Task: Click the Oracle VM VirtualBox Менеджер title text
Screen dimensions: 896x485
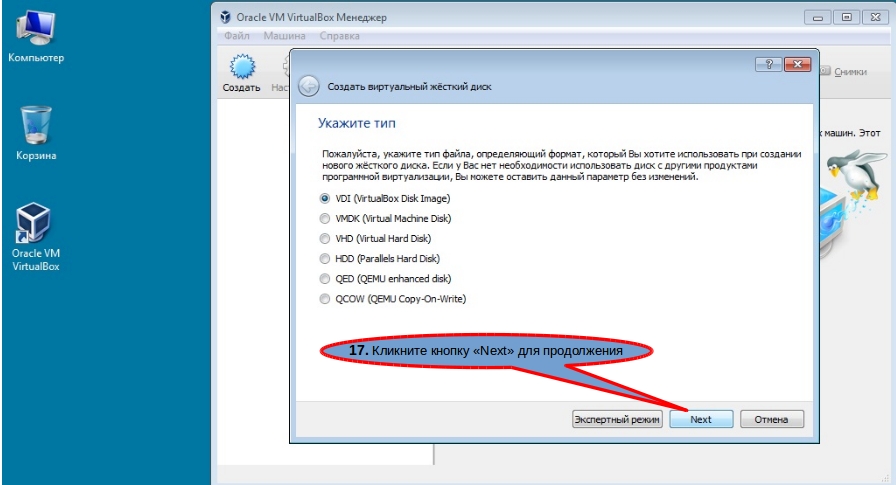Action: point(311,17)
